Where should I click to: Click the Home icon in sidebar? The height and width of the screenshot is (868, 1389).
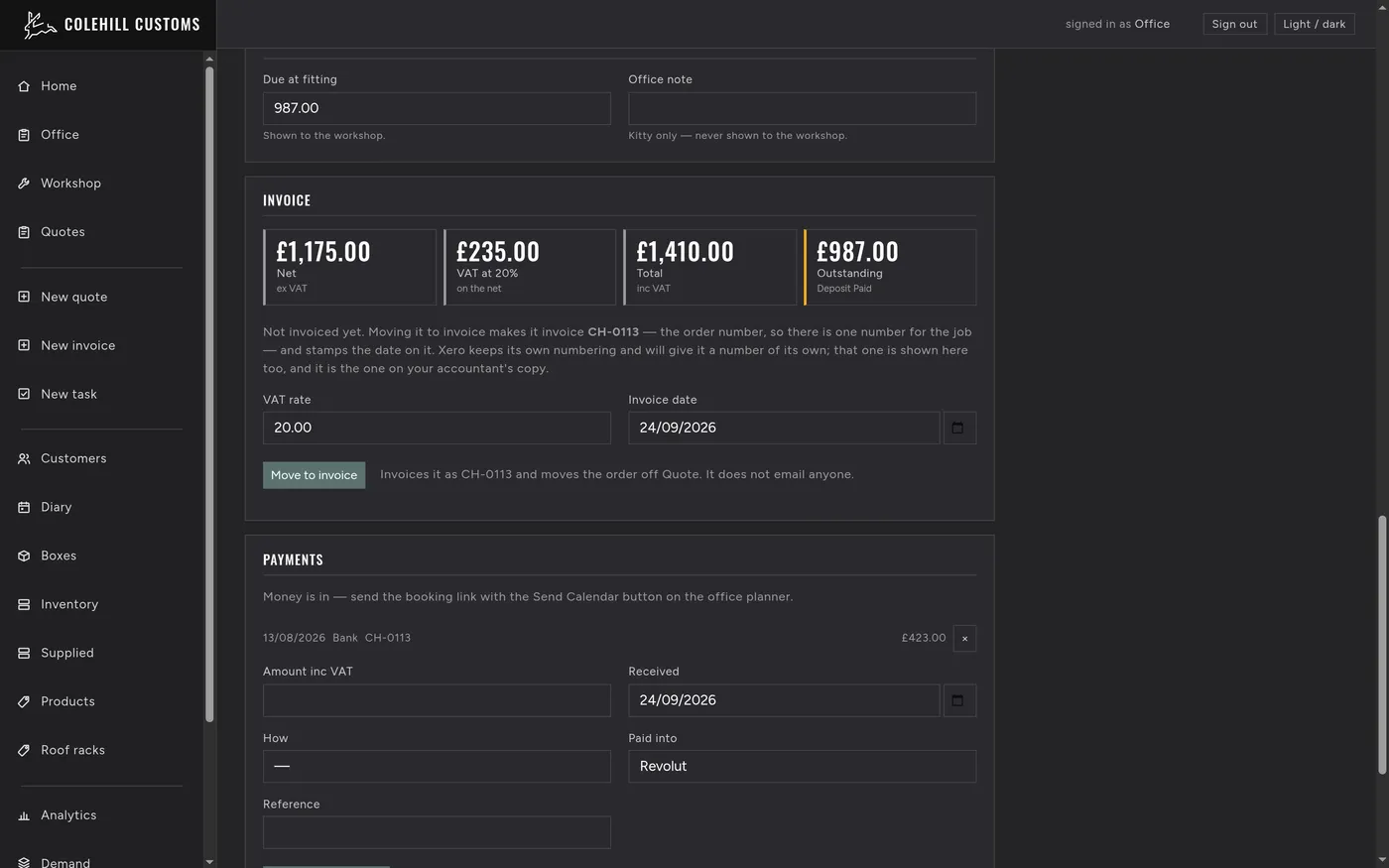click(24, 86)
